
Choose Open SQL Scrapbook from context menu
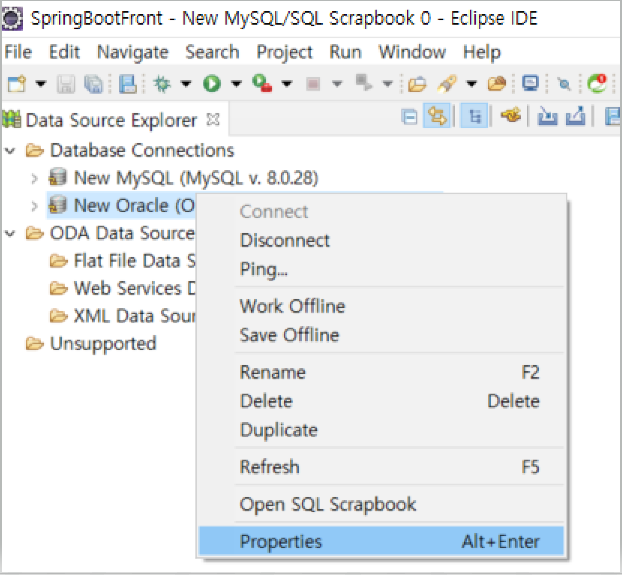[381, 504]
